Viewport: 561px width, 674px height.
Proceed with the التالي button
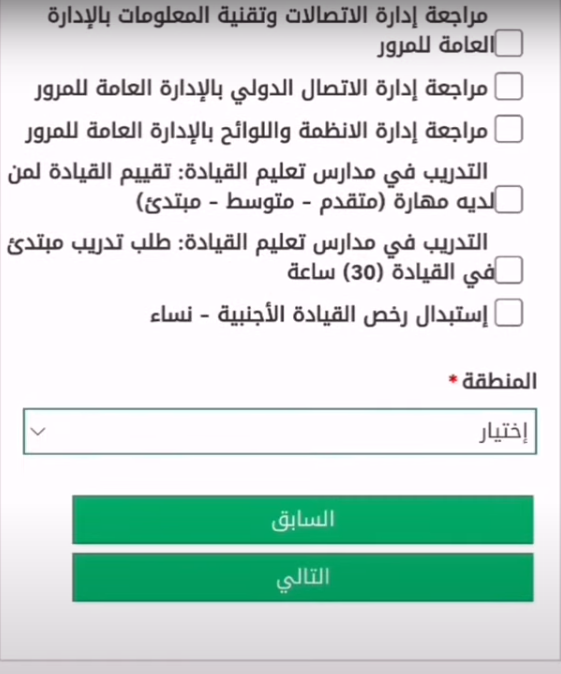click(303, 577)
